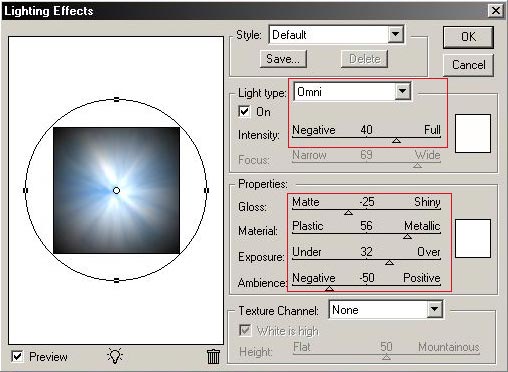Click the top handle of the light circle
This screenshot has height=372, width=508.
[x=116, y=99]
